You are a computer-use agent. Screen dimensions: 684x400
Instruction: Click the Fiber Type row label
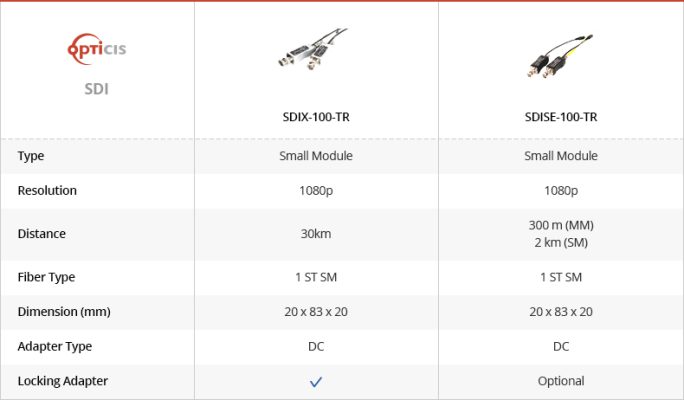pyautogui.click(x=46, y=277)
